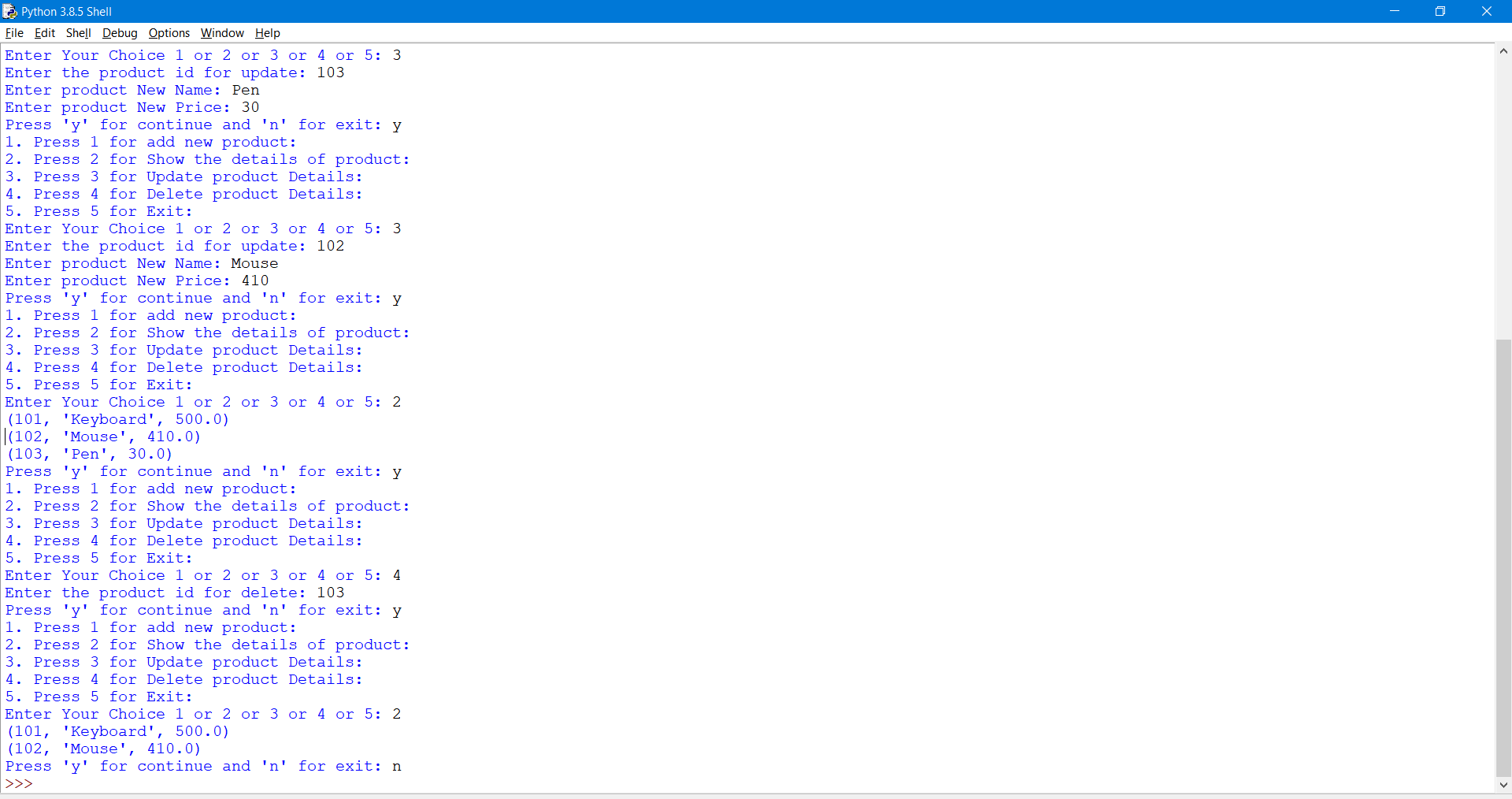Open the File menu

14,33
